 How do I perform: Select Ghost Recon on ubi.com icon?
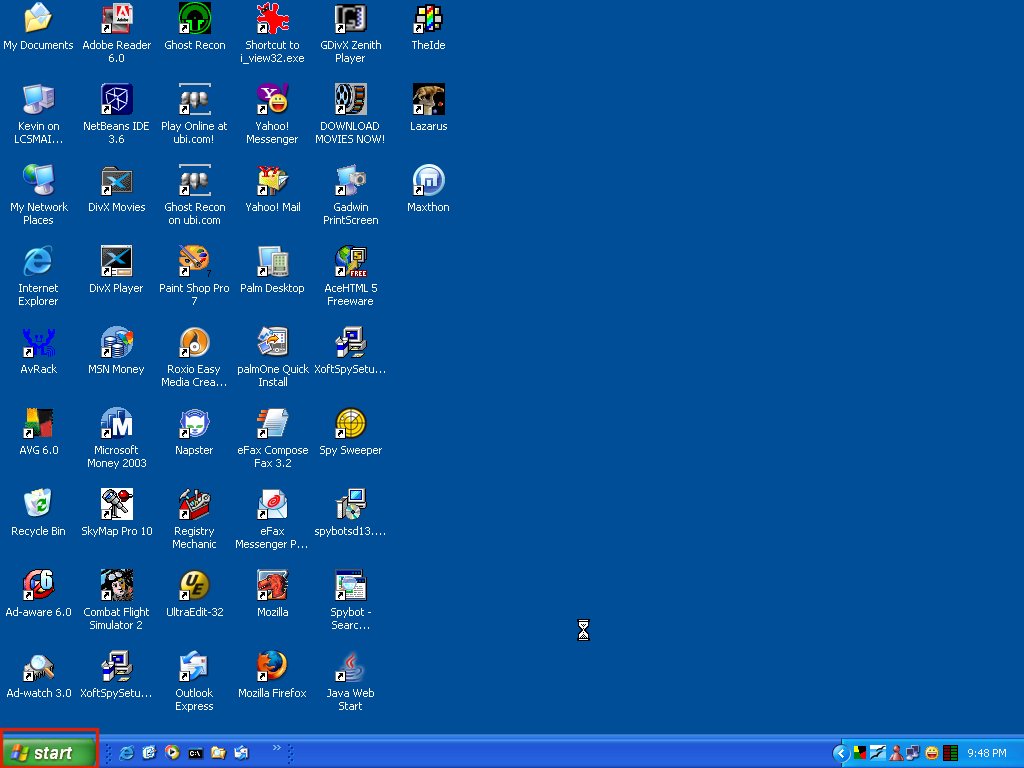(194, 180)
